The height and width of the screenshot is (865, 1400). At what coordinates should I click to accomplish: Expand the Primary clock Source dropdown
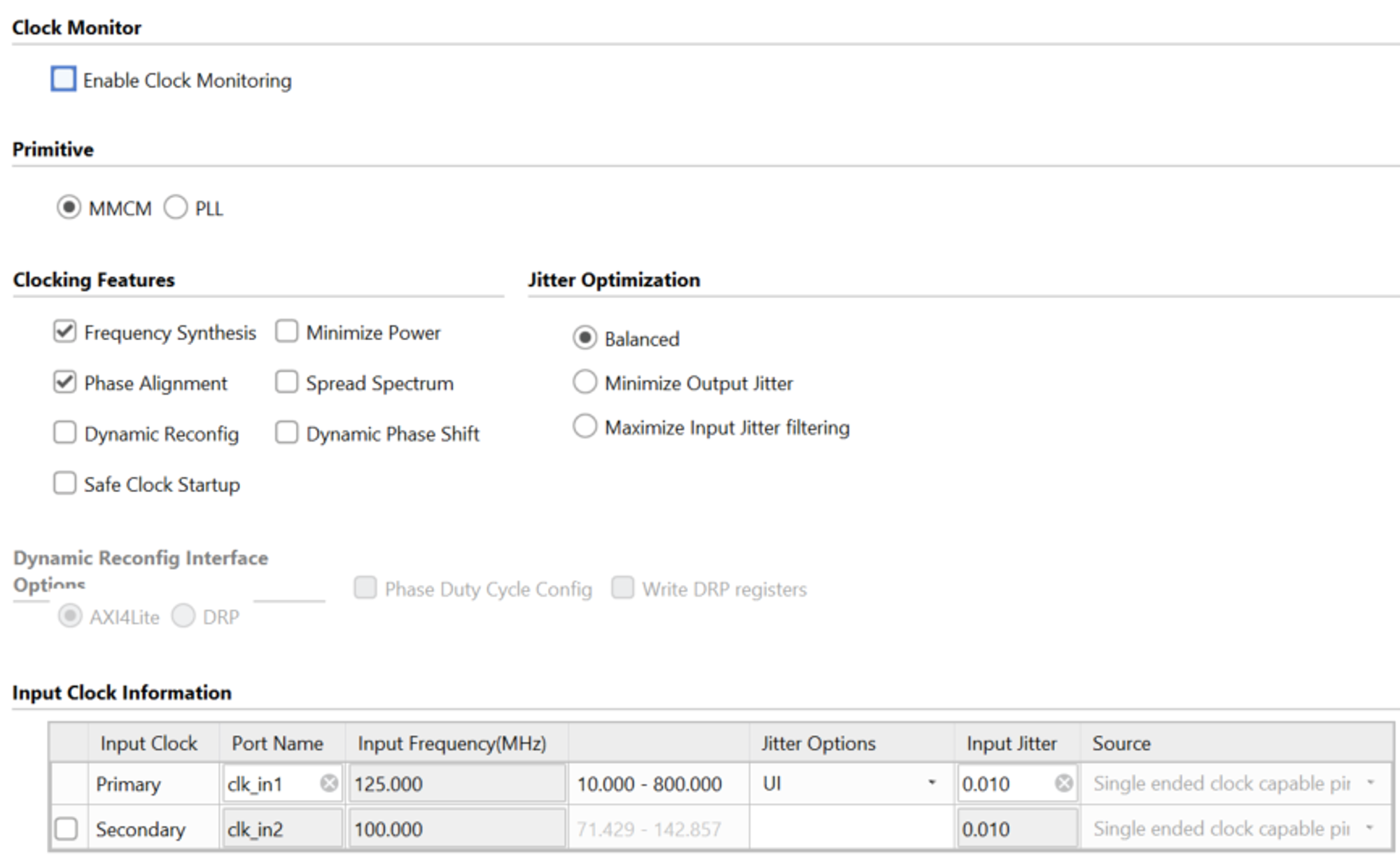click(x=1370, y=783)
